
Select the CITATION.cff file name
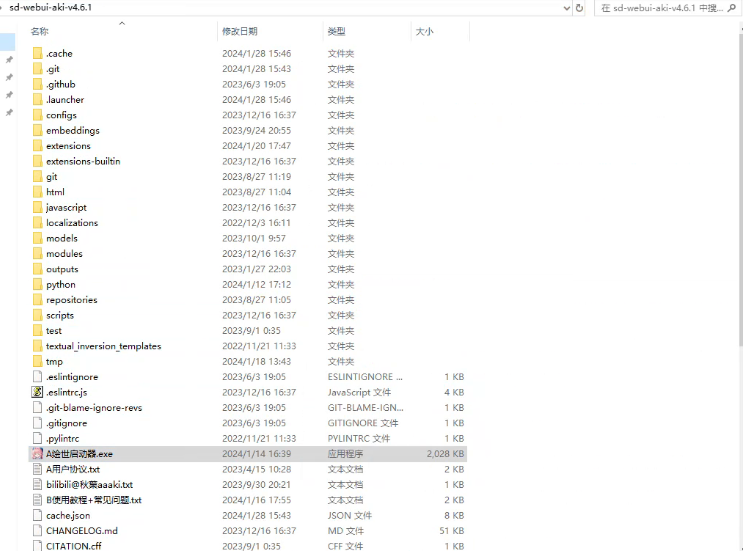click(73, 546)
